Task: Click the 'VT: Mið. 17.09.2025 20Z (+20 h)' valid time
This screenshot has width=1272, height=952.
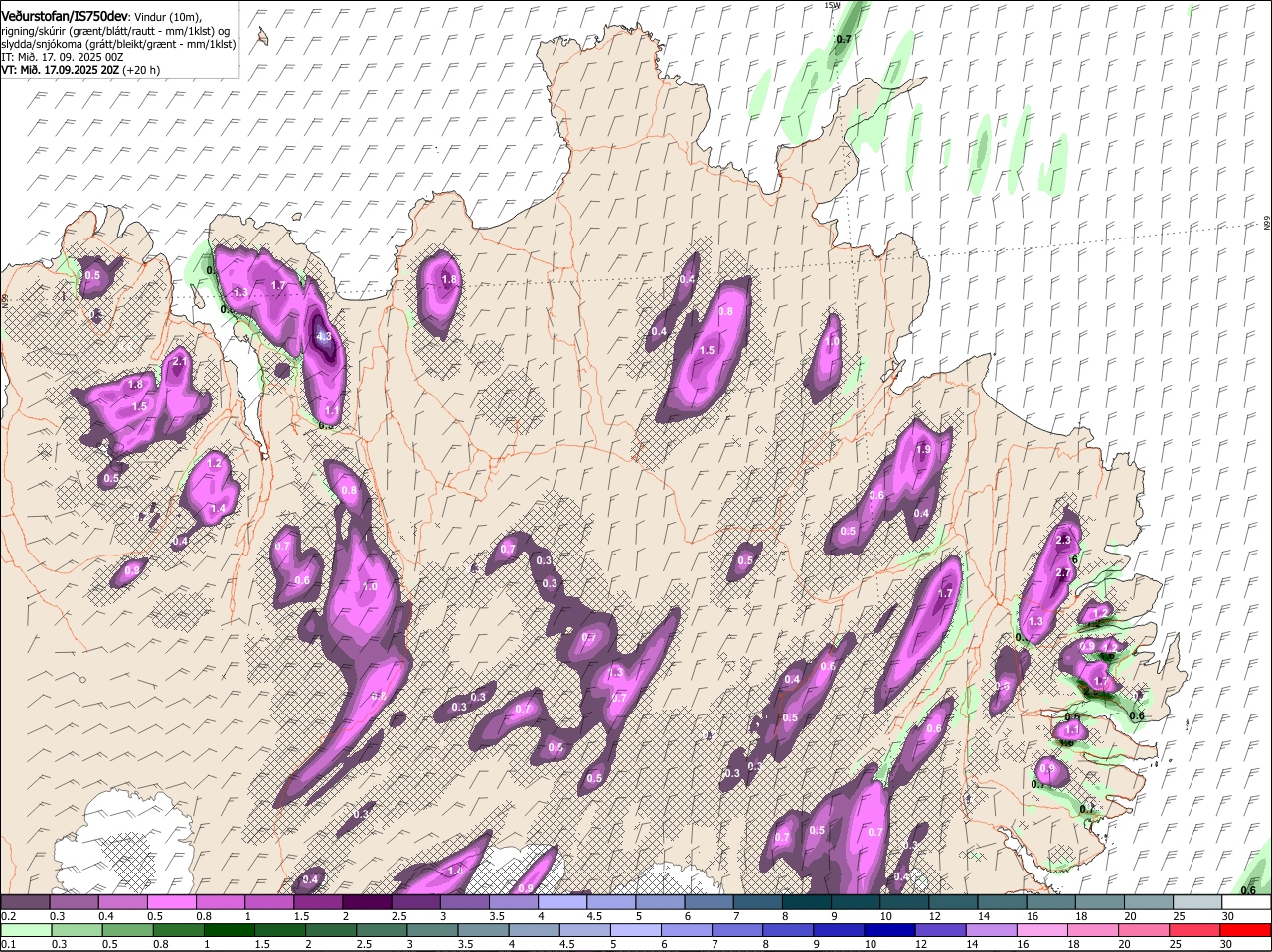Action: (x=80, y=70)
